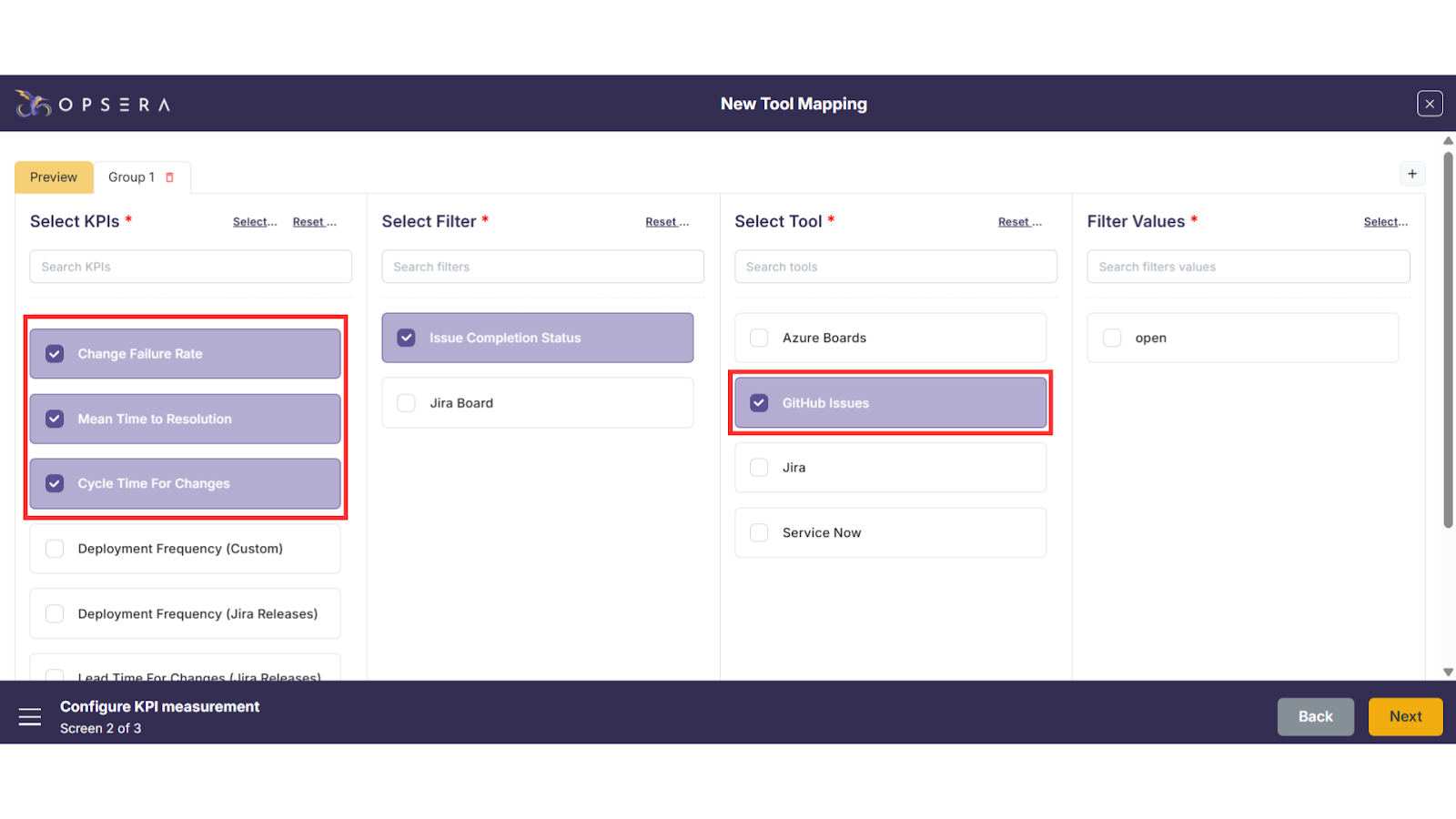Enable the Azure Boards tool checkbox
The image size is (1456, 819).
(759, 338)
